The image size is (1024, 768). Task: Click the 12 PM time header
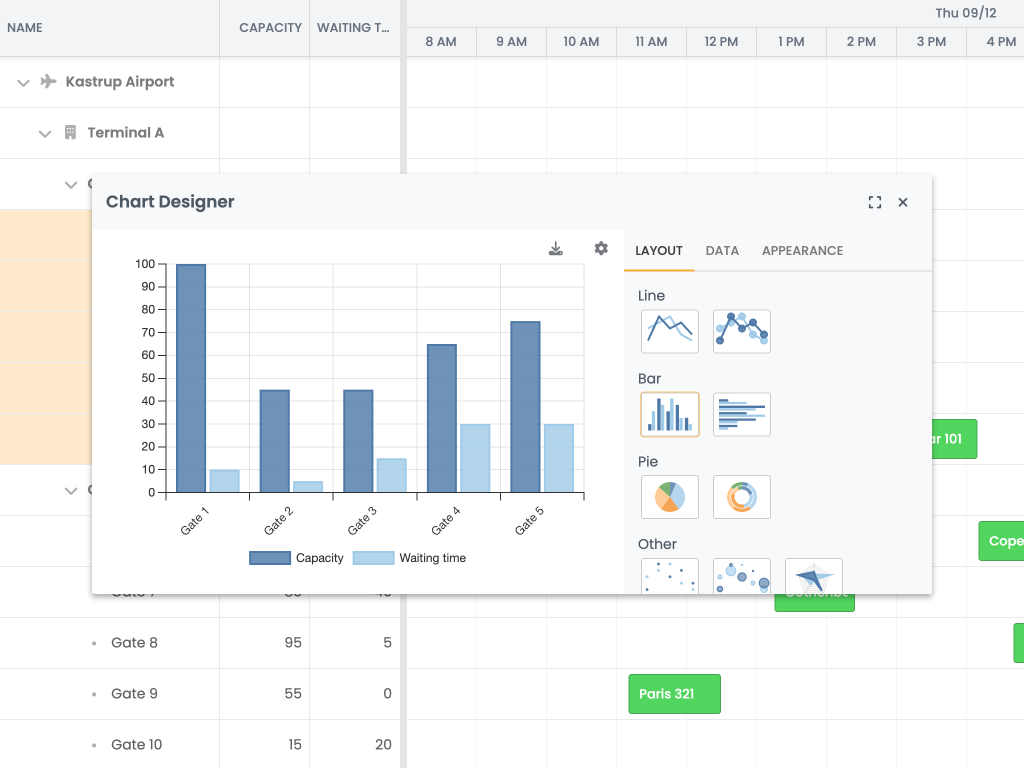pos(721,42)
